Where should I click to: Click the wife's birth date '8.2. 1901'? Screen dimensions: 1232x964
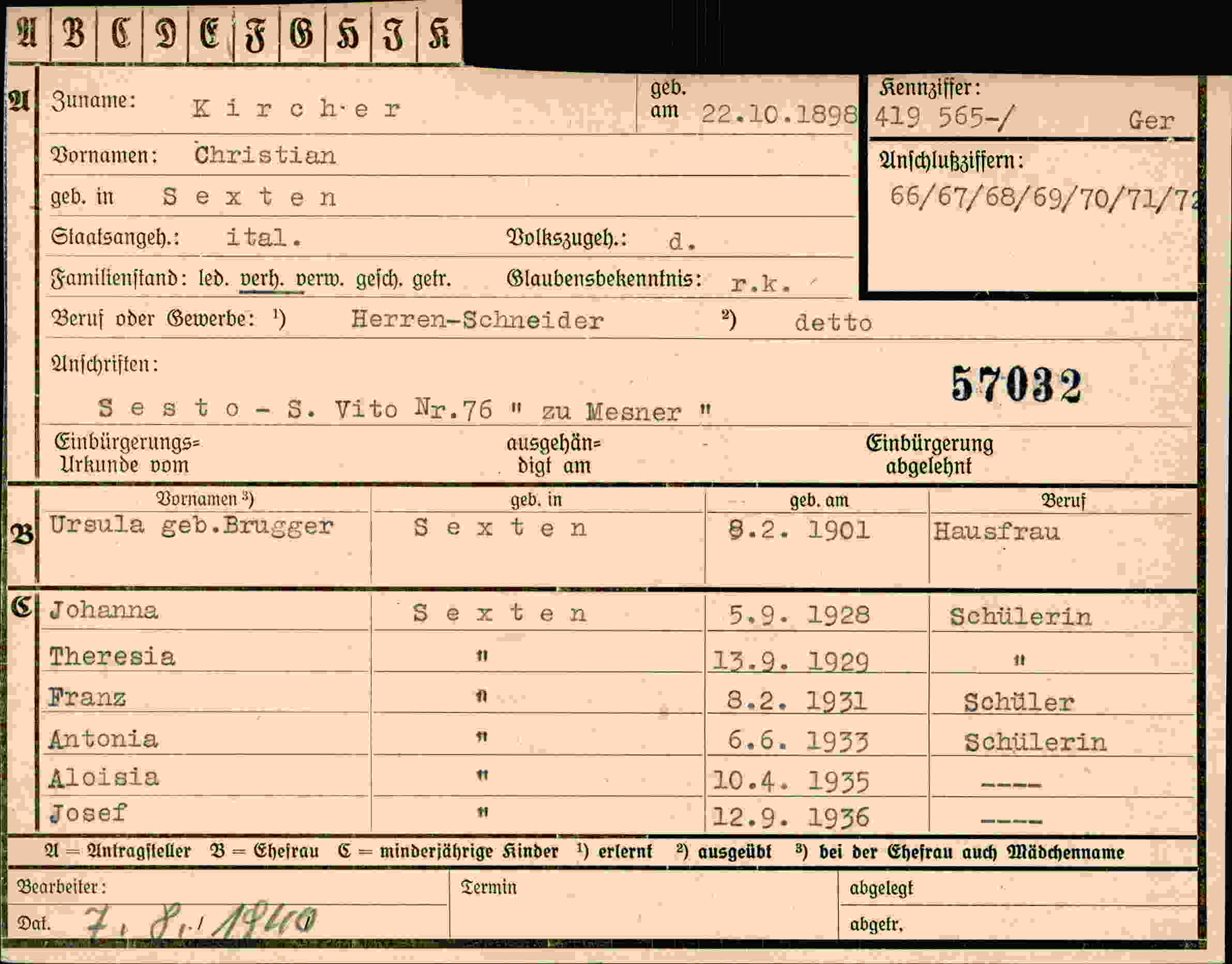[799, 531]
